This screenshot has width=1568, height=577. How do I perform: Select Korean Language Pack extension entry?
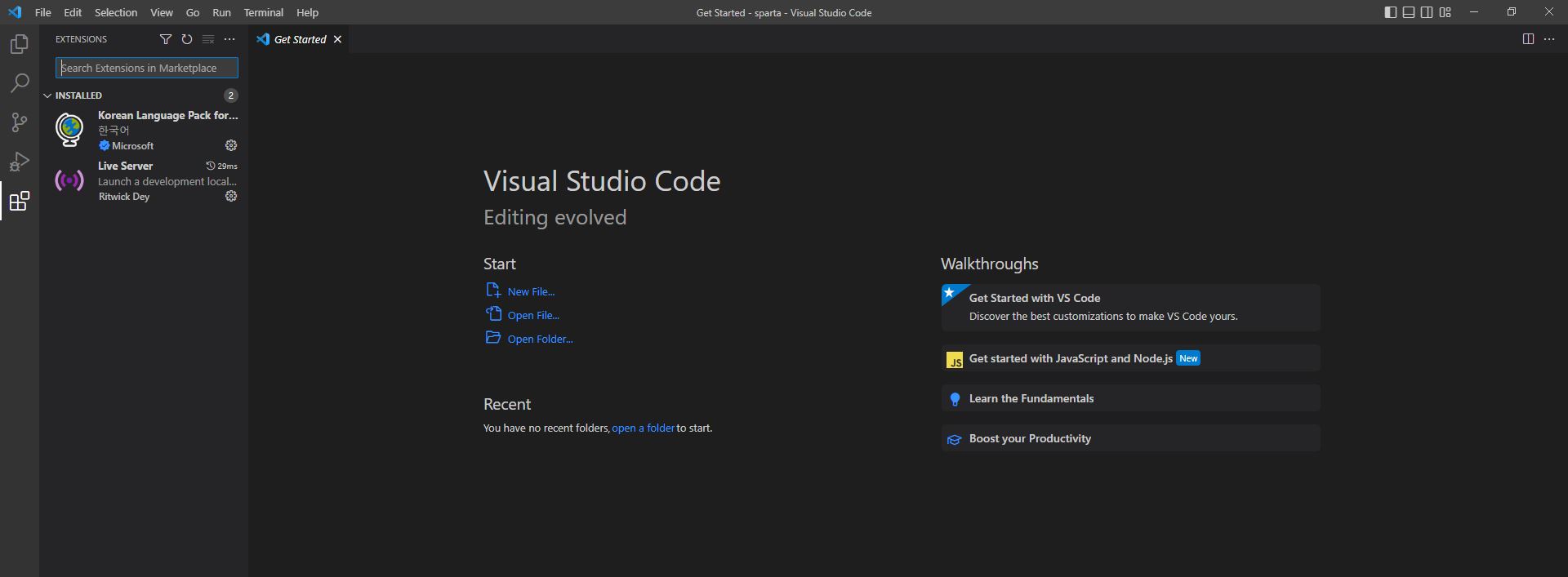click(144, 130)
